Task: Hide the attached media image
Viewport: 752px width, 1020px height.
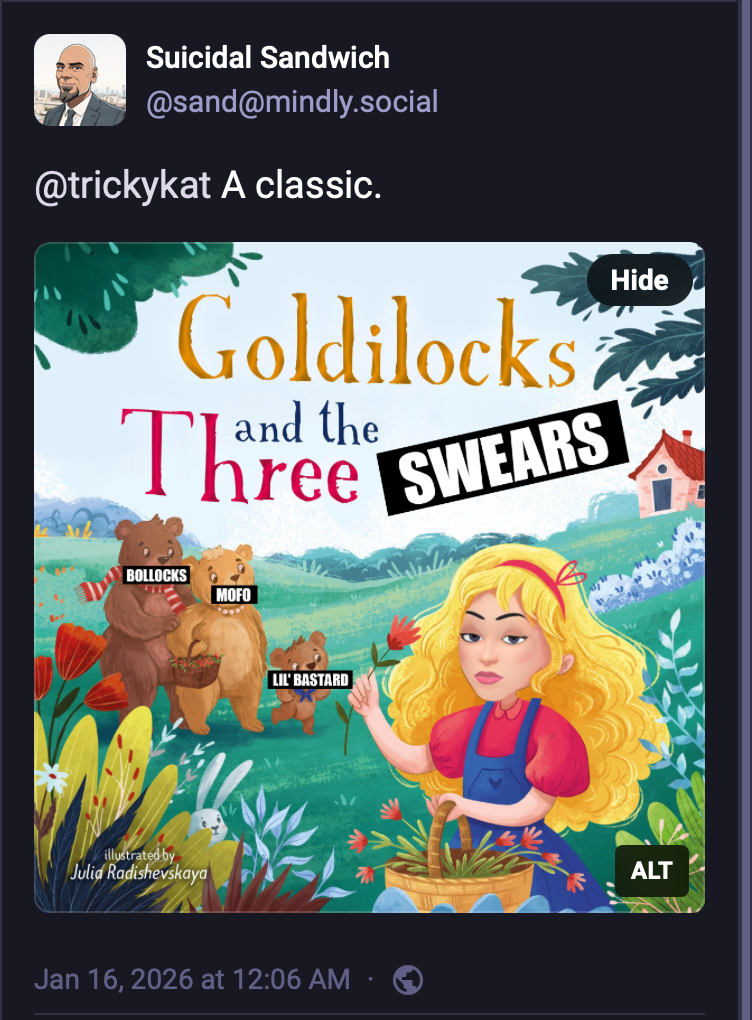Action: [x=639, y=280]
